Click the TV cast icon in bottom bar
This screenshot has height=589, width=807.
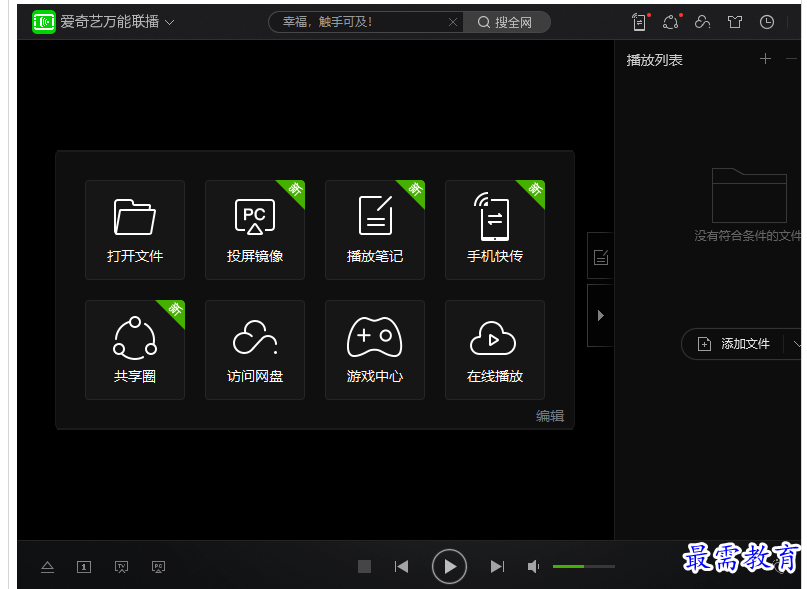pos(121,567)
